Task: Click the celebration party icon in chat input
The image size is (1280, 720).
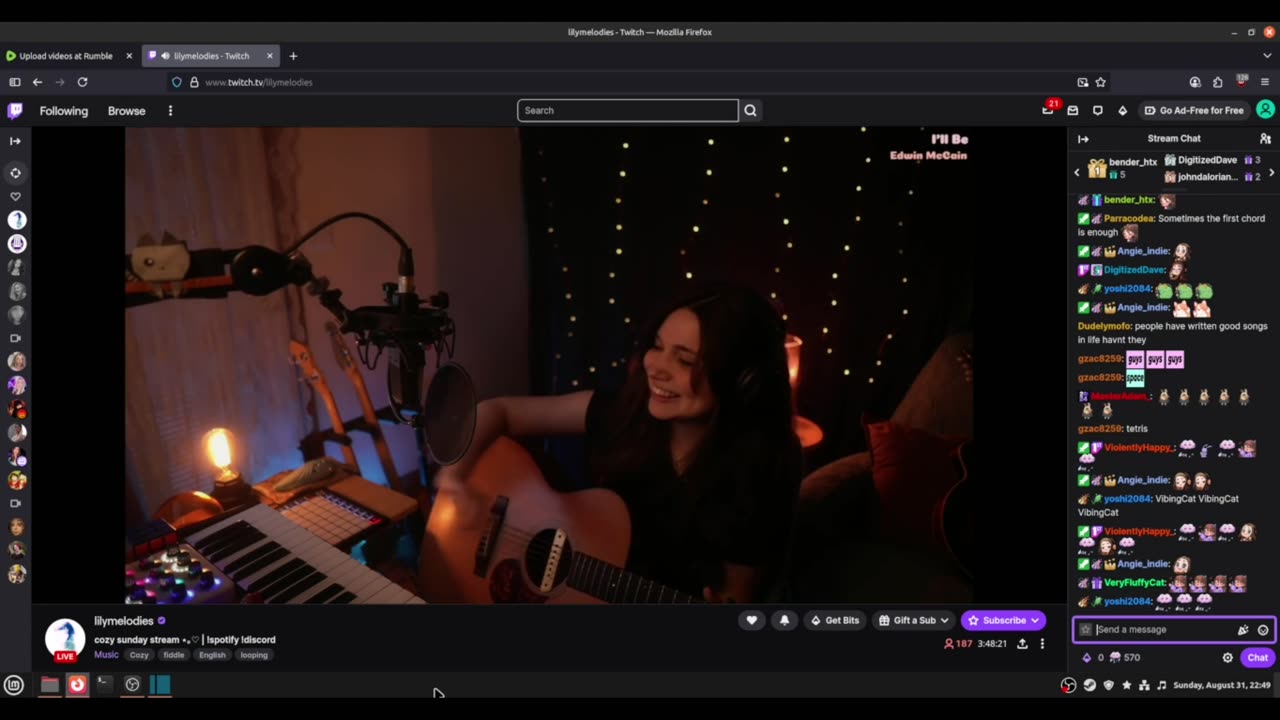Action: coord(1243,630)
